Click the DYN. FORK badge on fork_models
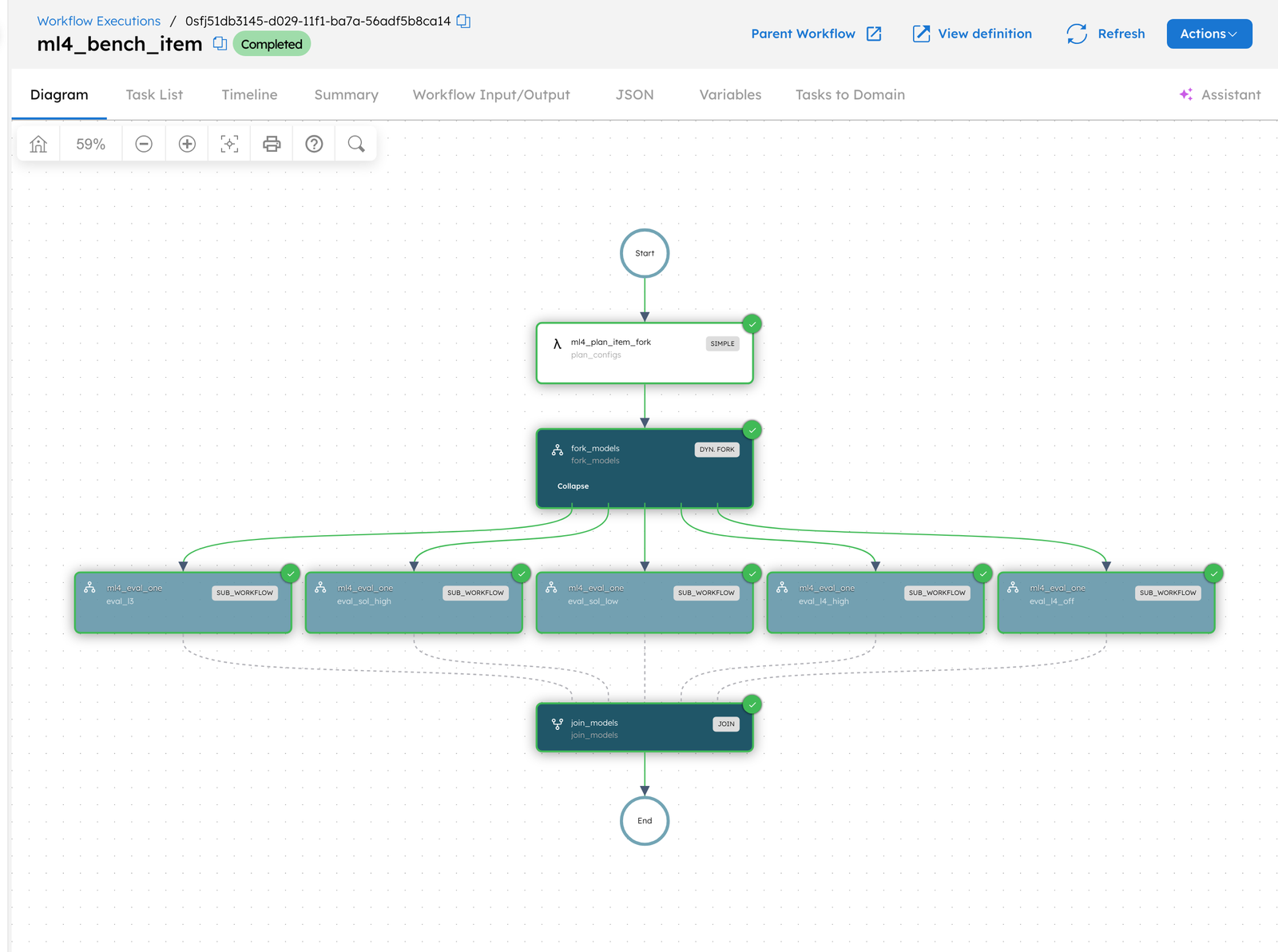The height and width of the screenshot is (952, 1278). pos(716,450)
